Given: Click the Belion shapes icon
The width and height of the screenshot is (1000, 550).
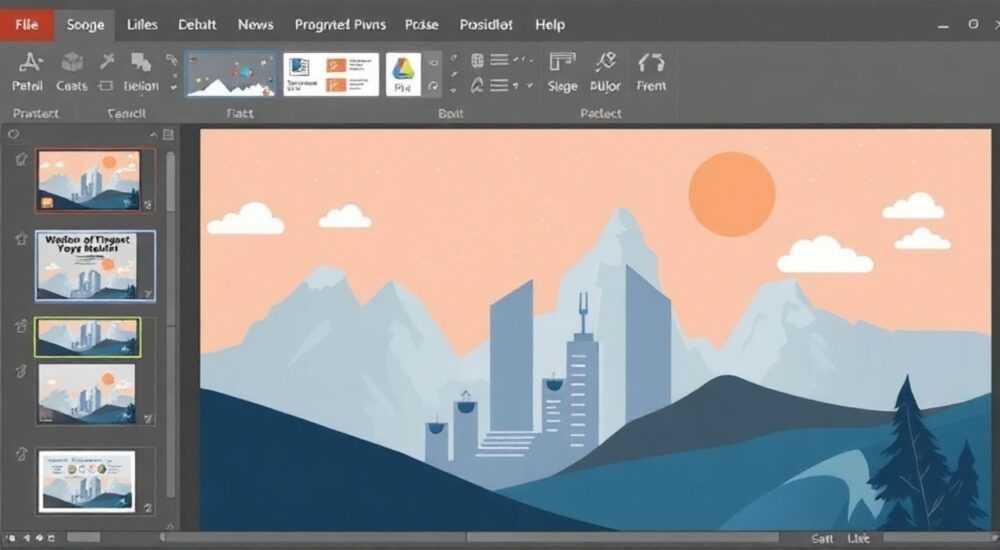Looking at the screenshot, I should click(141, 62).
